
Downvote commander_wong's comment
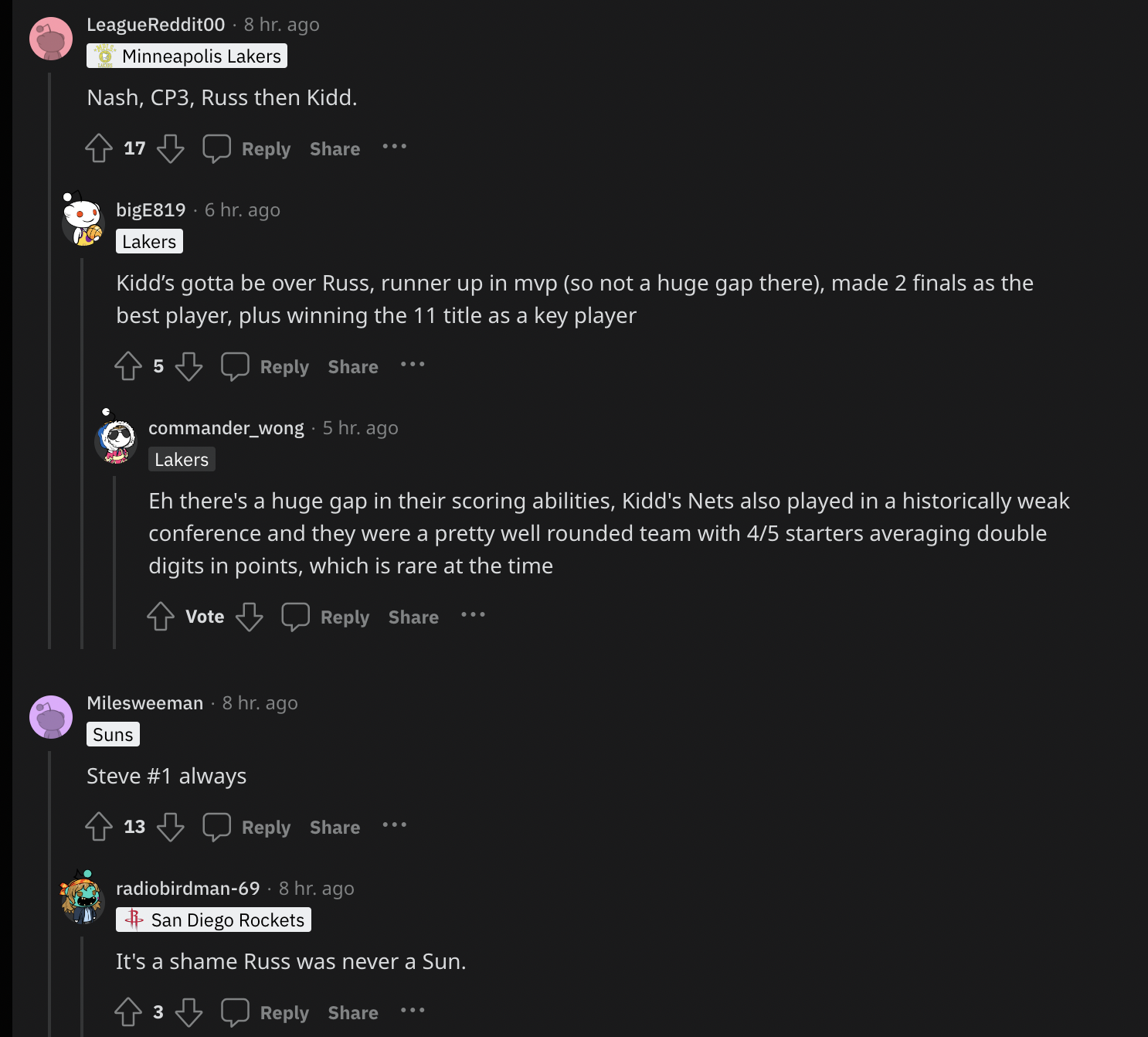coord(250,617)
